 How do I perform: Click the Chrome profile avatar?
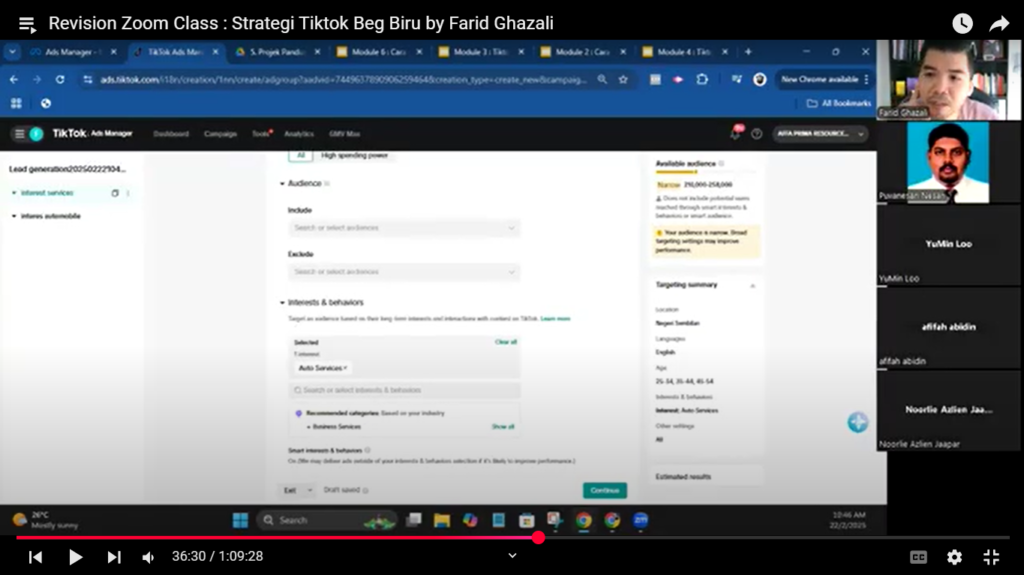[760, 80]
